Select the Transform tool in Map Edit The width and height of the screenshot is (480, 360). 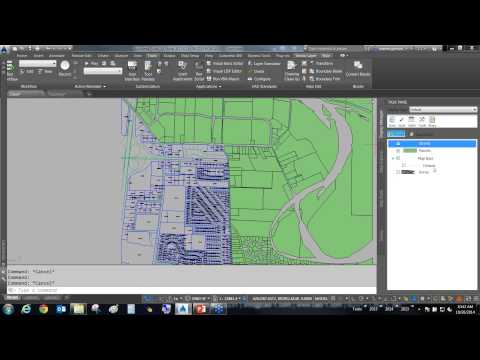322,63
